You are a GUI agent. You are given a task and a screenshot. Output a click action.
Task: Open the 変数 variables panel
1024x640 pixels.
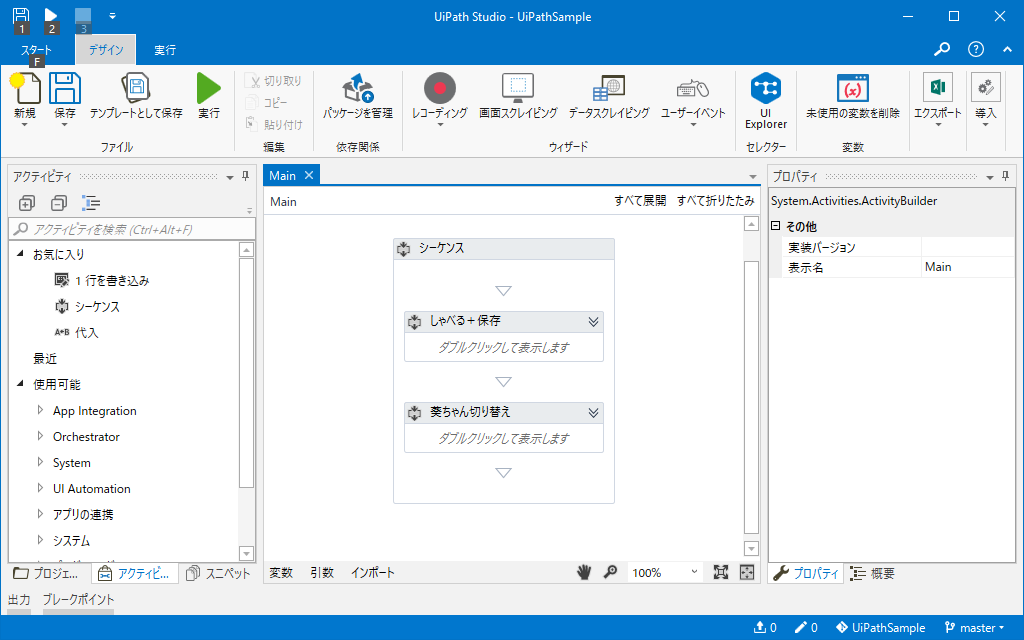click(x=281, y=573)
